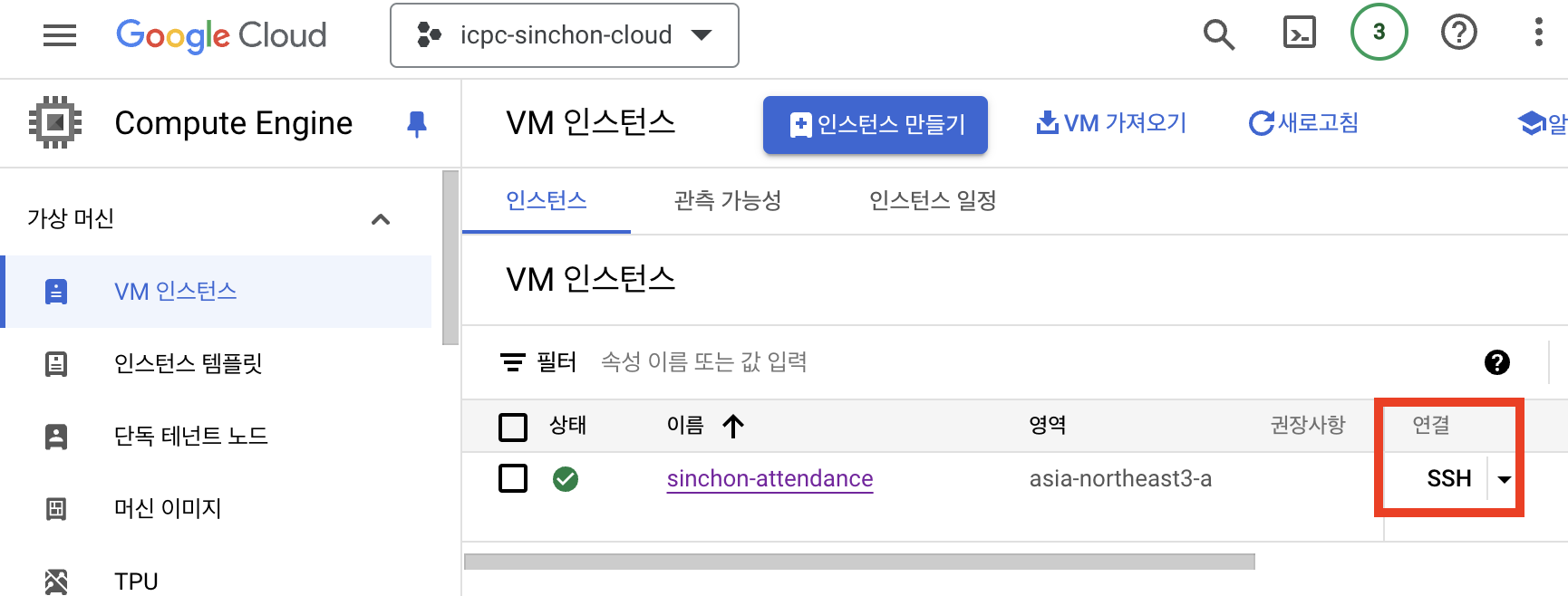Switch to the 관측 가능성 tab
This screenshot has height=596, width=1568.
click(728, 201)
